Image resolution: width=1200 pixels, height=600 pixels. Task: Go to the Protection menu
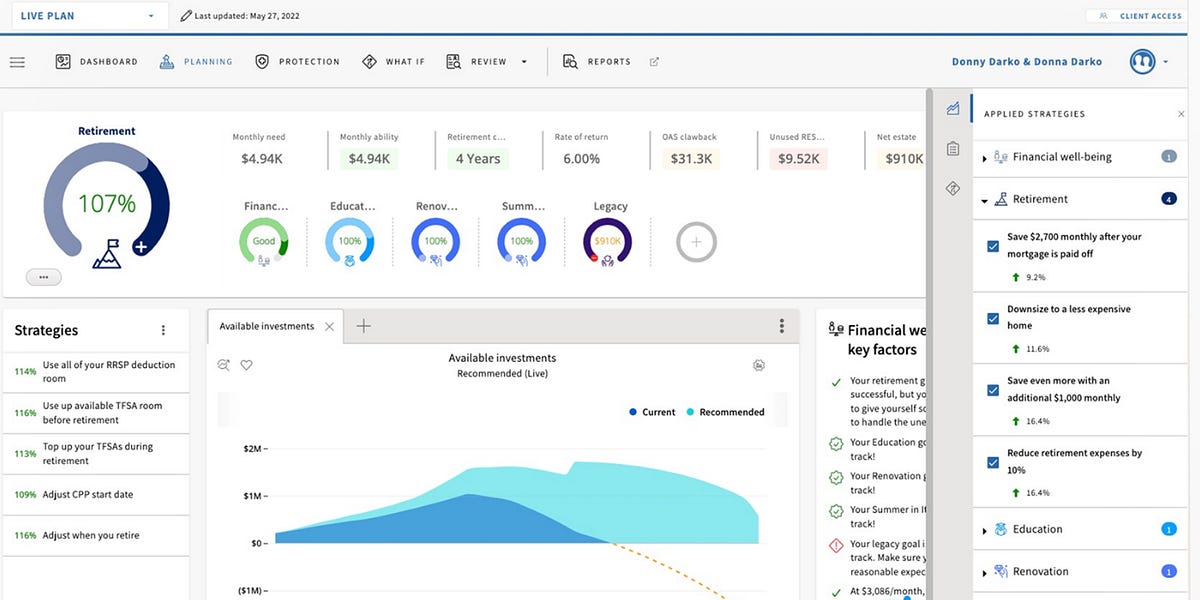click(x=297, y=62)
